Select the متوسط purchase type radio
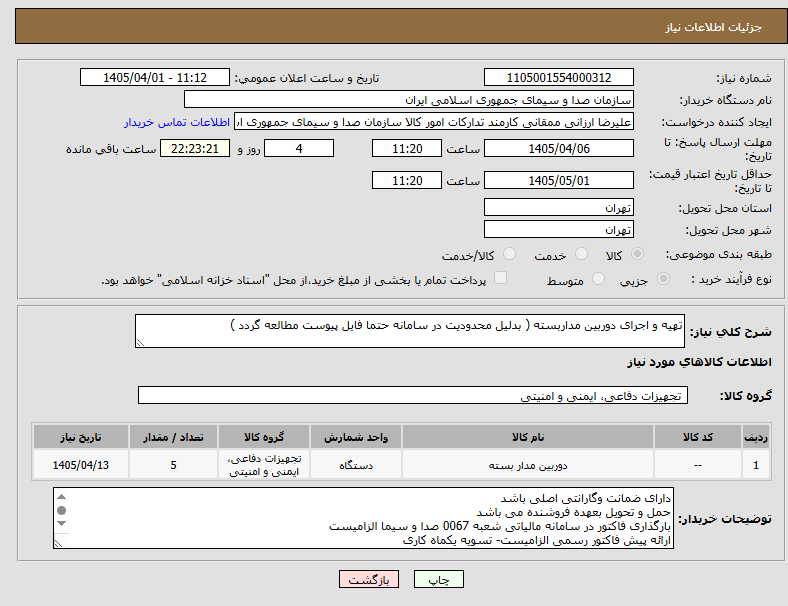Screen dimensions: 788x606 pyautogui.click(x=598, y=278)
